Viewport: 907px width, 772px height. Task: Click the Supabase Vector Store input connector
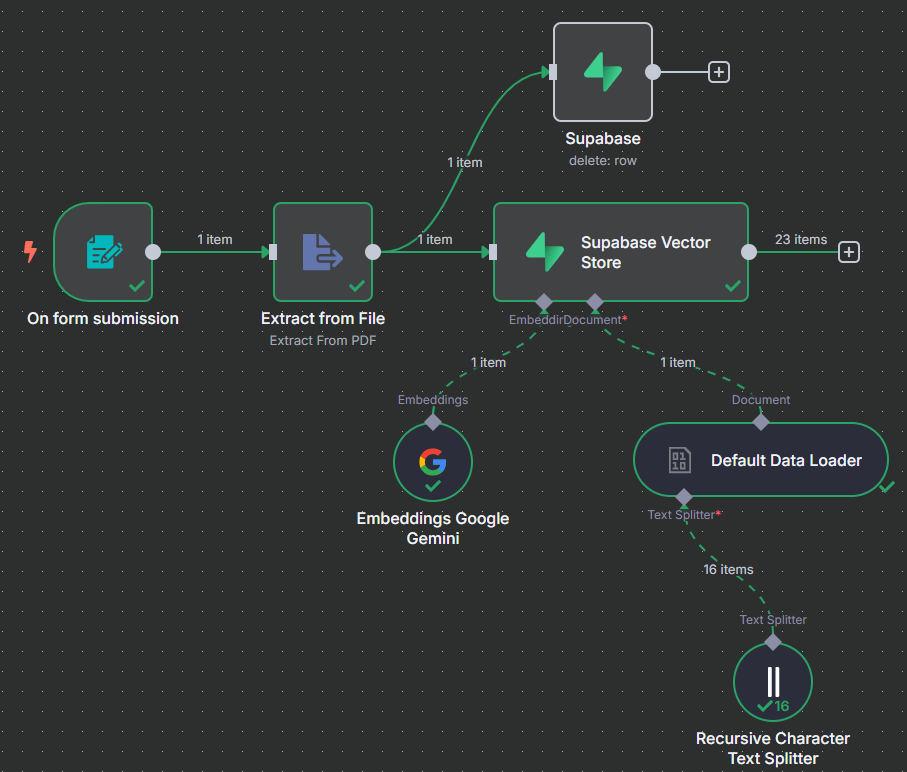(x=493, y=252)
